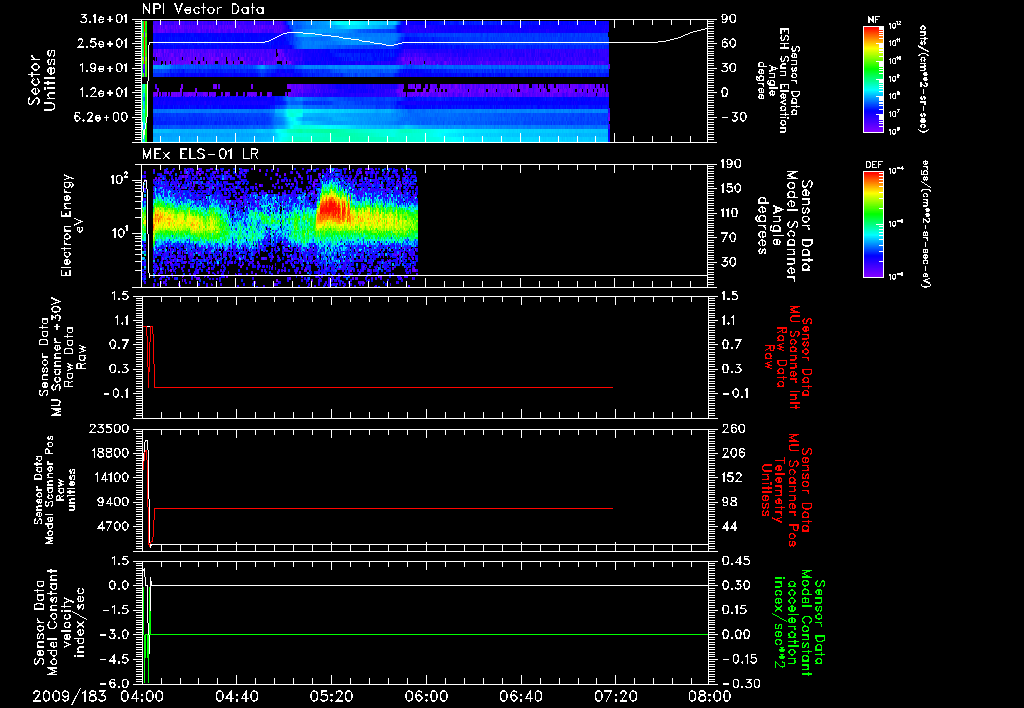The width and height of the screenshot is (1024, 708).
Task: Click the 04:40 time axis tick label
Action: click(237, 696)
